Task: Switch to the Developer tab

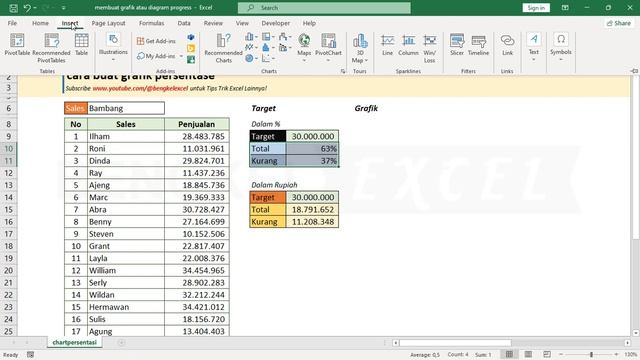Action: click(276, 23)
